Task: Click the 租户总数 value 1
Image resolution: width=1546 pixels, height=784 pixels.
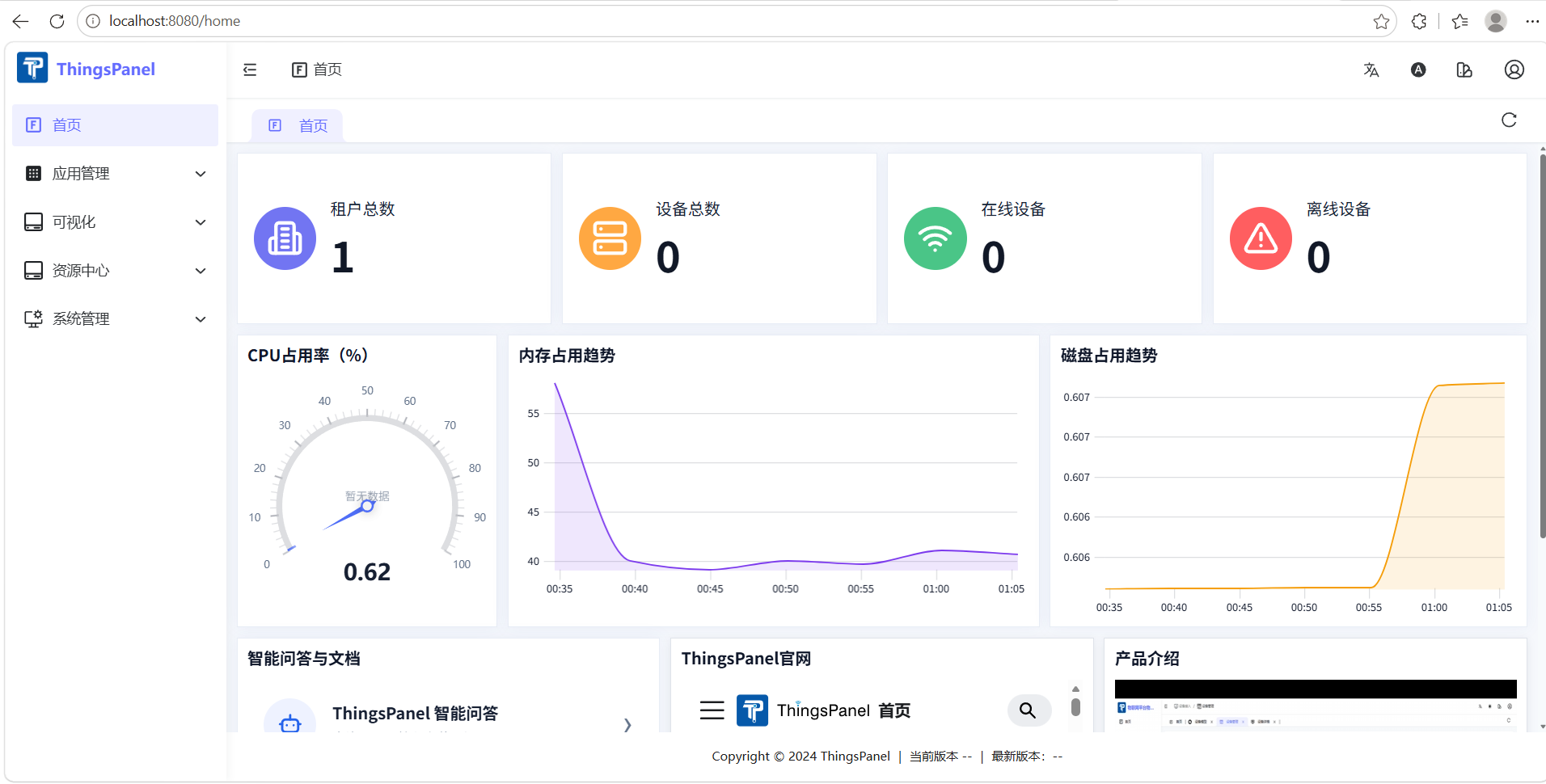Action: tap(343, 258)
